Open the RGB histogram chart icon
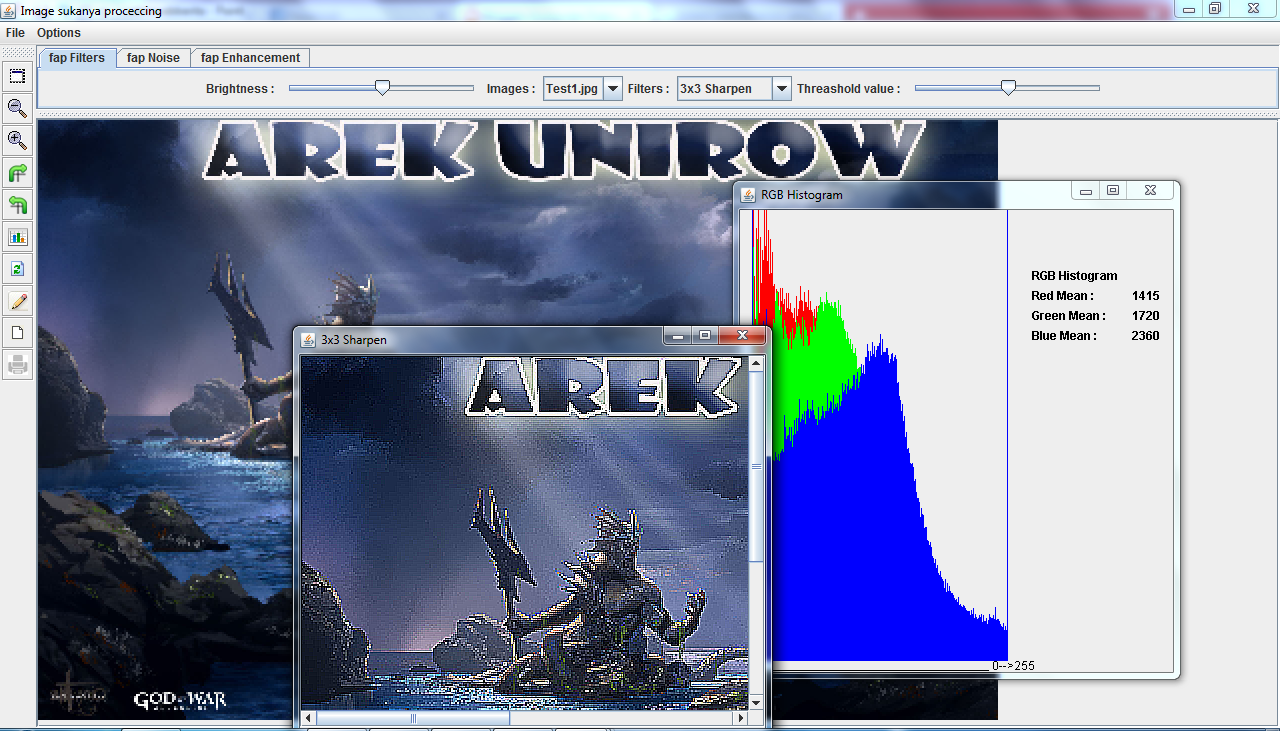 (x=16, y=236)
